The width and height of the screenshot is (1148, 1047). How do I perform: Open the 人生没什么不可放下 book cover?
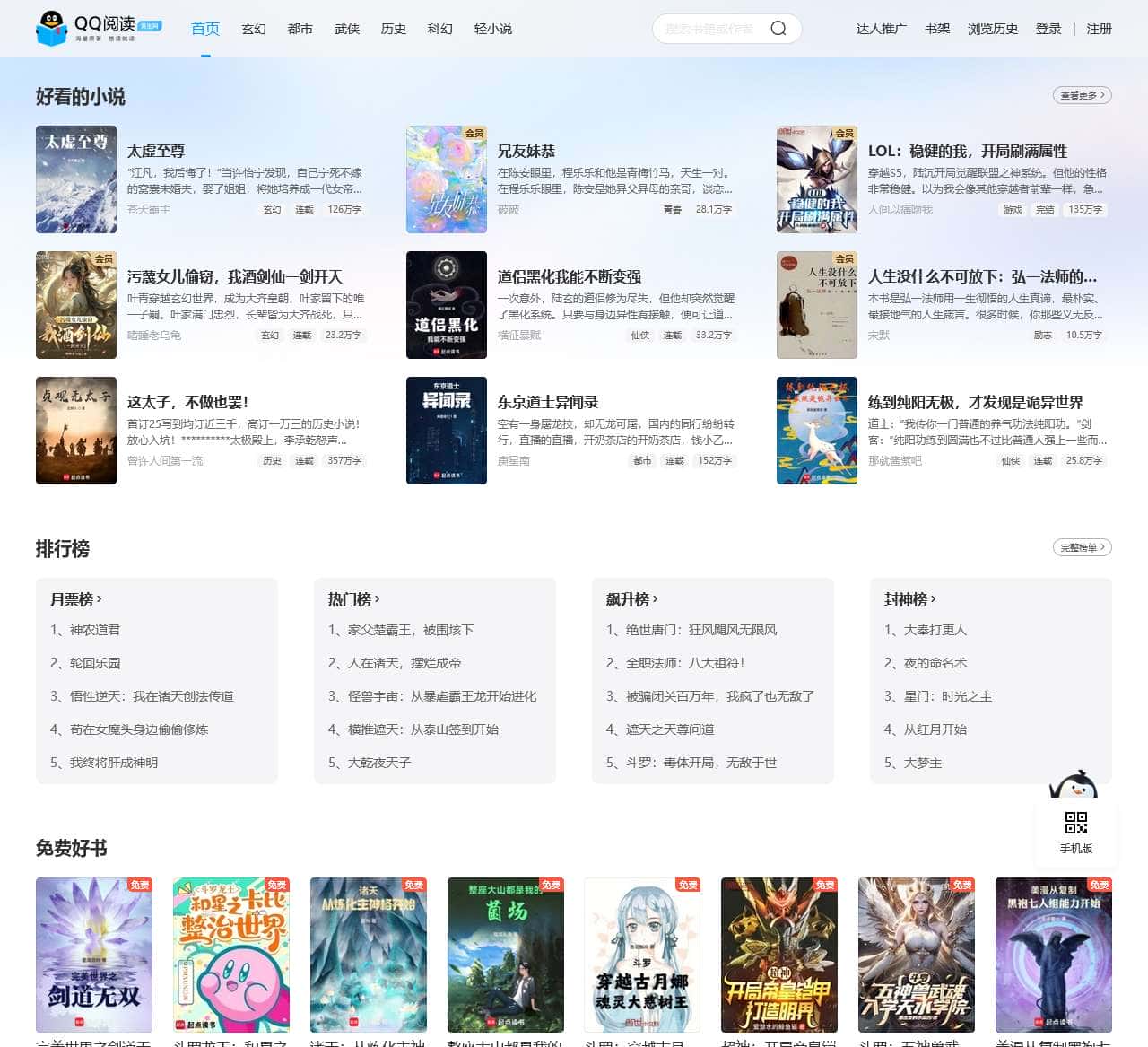(x=817, y=305)
